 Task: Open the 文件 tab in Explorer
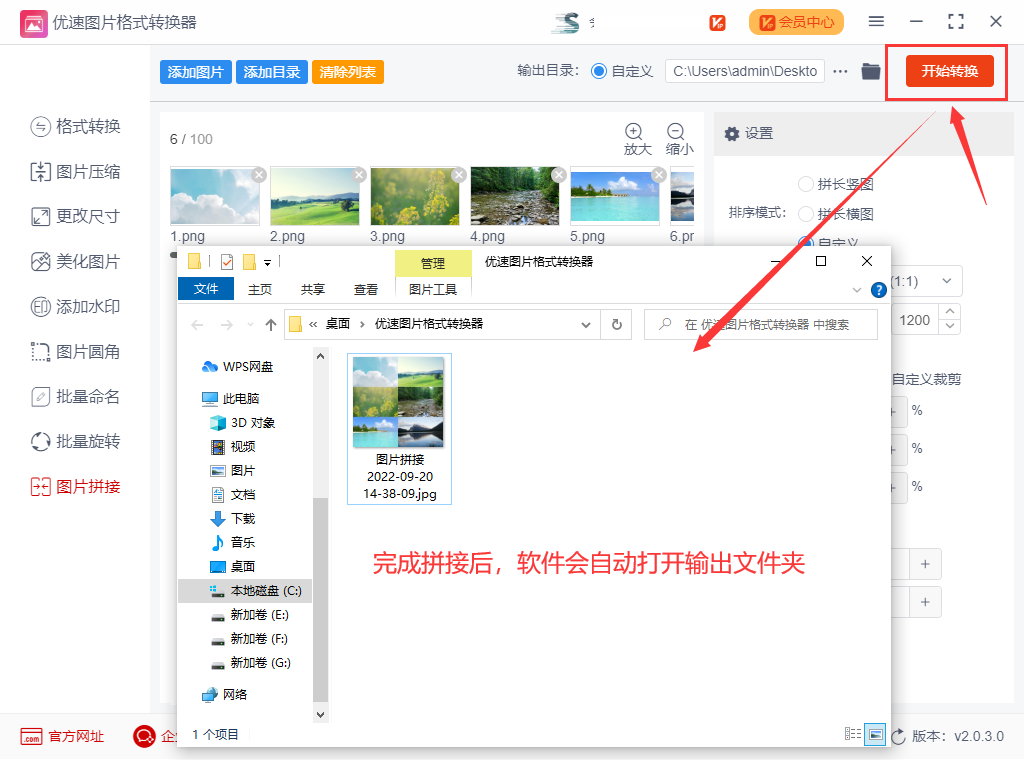(x=206, y=289)
